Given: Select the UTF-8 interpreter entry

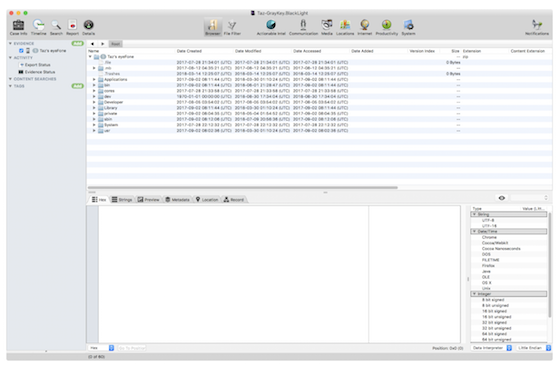Looking at the screenshot, I should point(488,220).
